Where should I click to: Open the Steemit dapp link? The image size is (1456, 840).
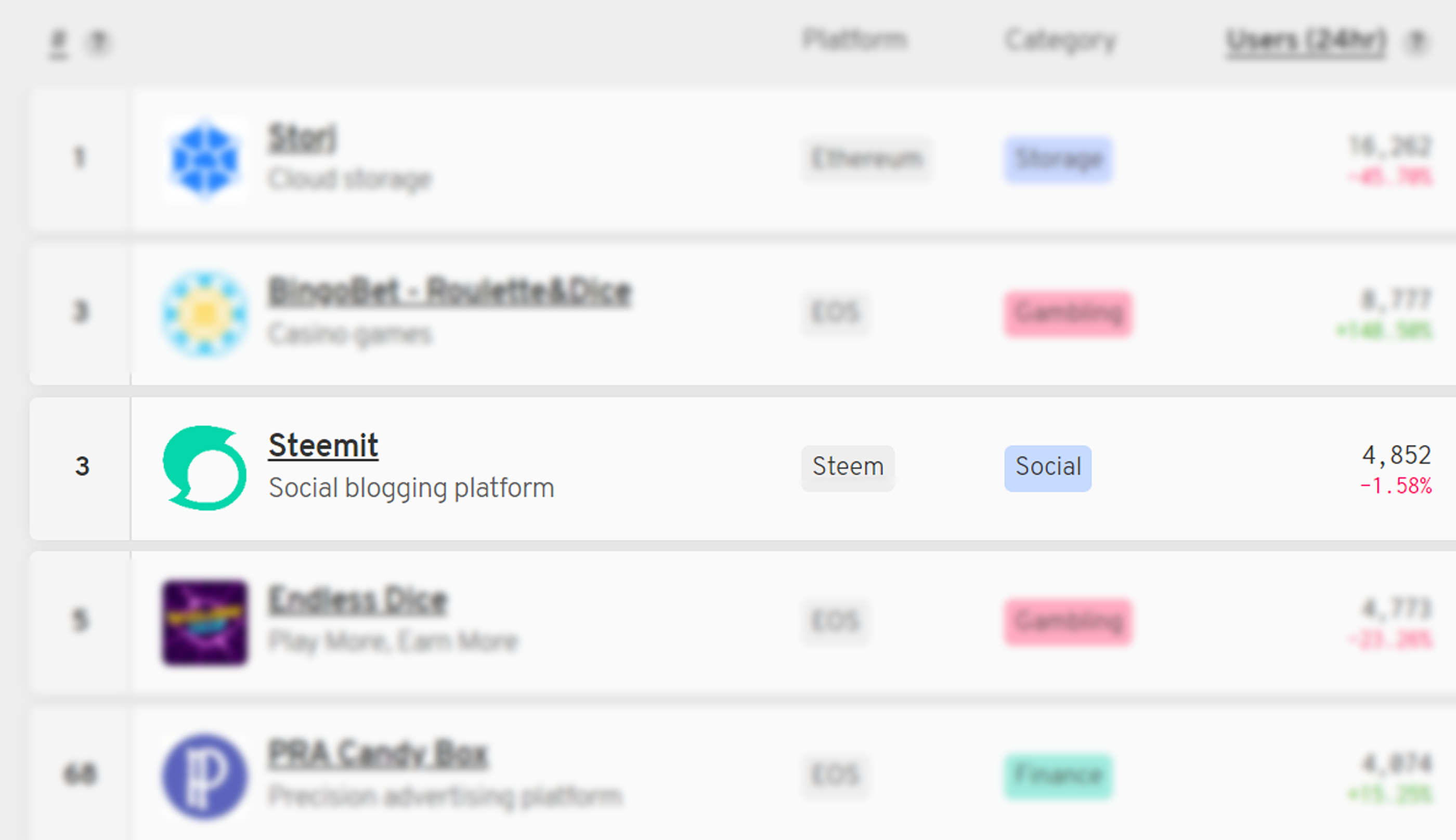[x=323, y=445]
